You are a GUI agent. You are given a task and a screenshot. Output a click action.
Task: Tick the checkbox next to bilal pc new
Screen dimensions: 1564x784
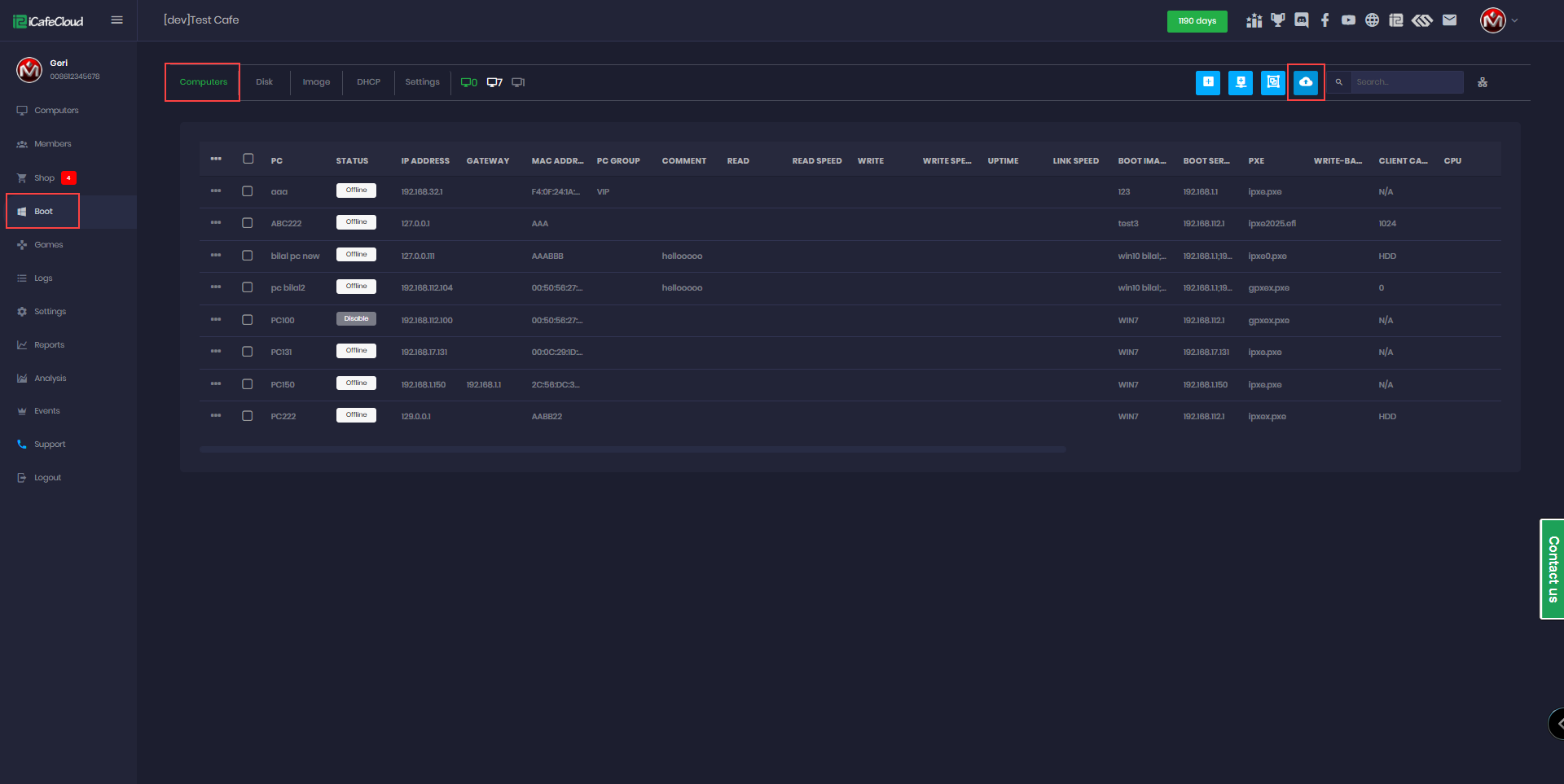[x=248, y=255]
